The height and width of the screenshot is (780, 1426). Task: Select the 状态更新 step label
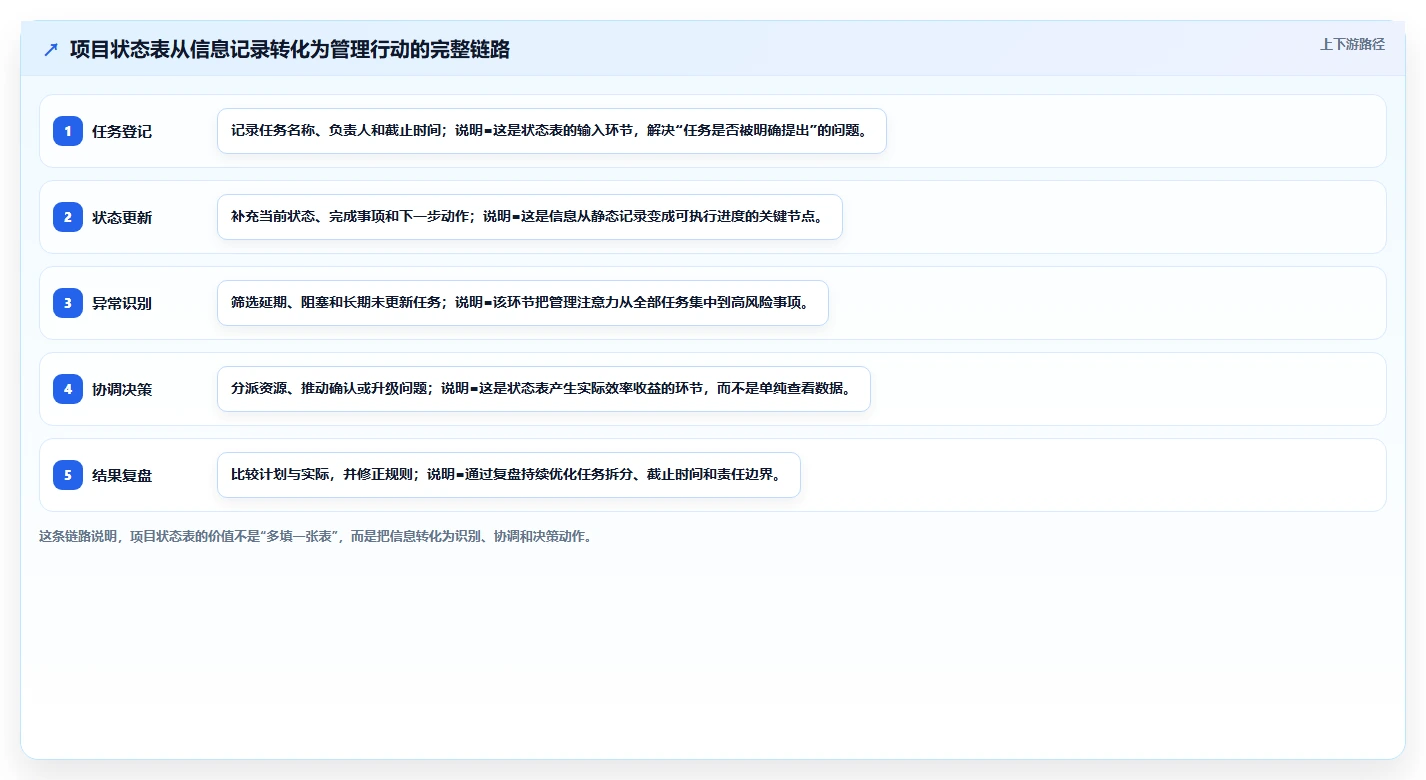point(122,217)
